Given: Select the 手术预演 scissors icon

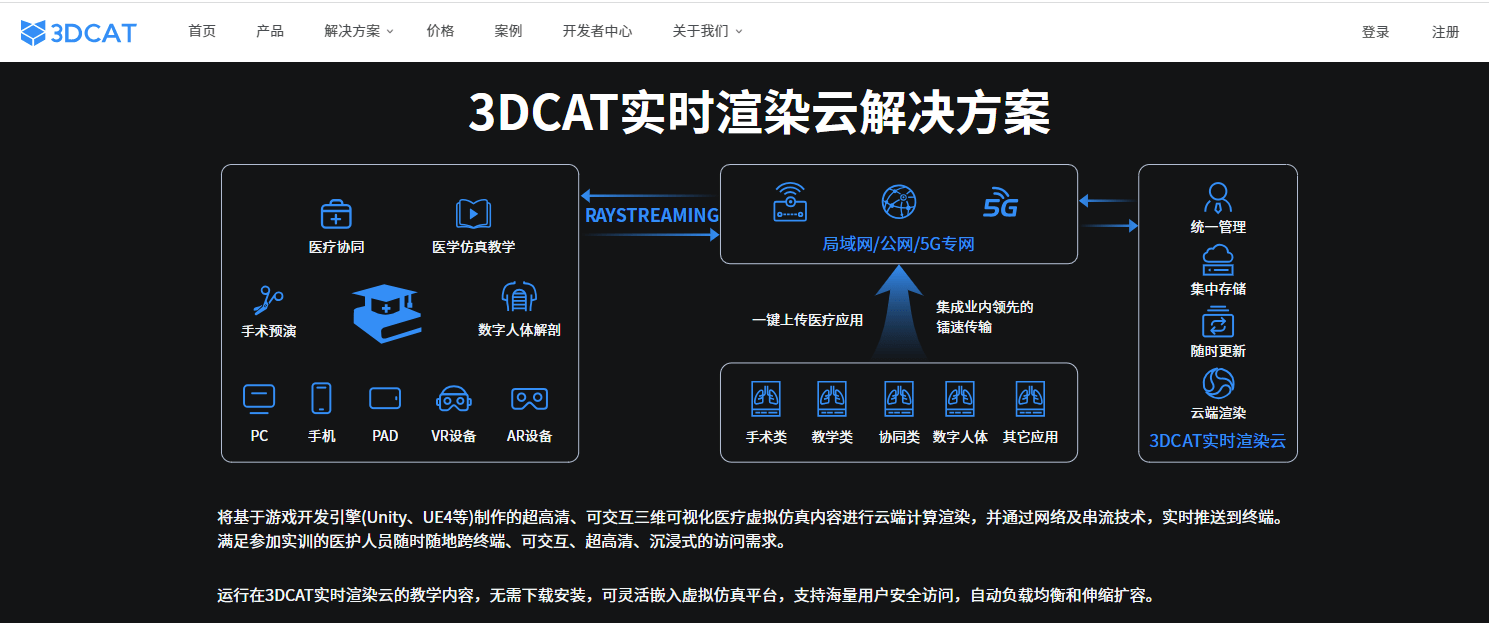Looking at the screenshot, I should (269, 299).
